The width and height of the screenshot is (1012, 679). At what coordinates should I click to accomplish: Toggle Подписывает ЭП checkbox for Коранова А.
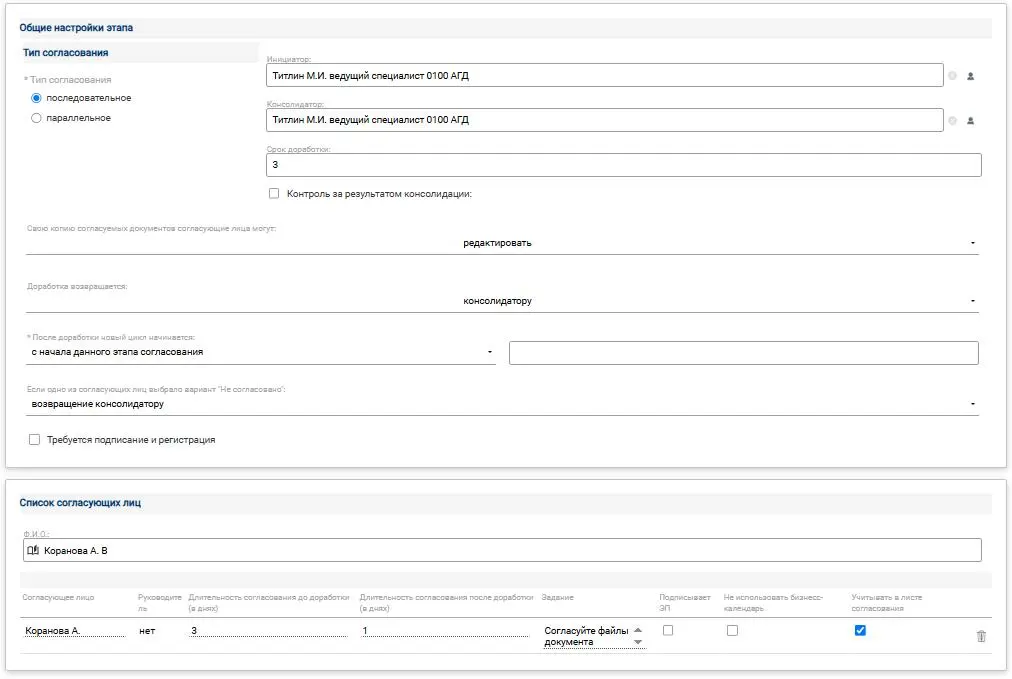tap(669, 630)
